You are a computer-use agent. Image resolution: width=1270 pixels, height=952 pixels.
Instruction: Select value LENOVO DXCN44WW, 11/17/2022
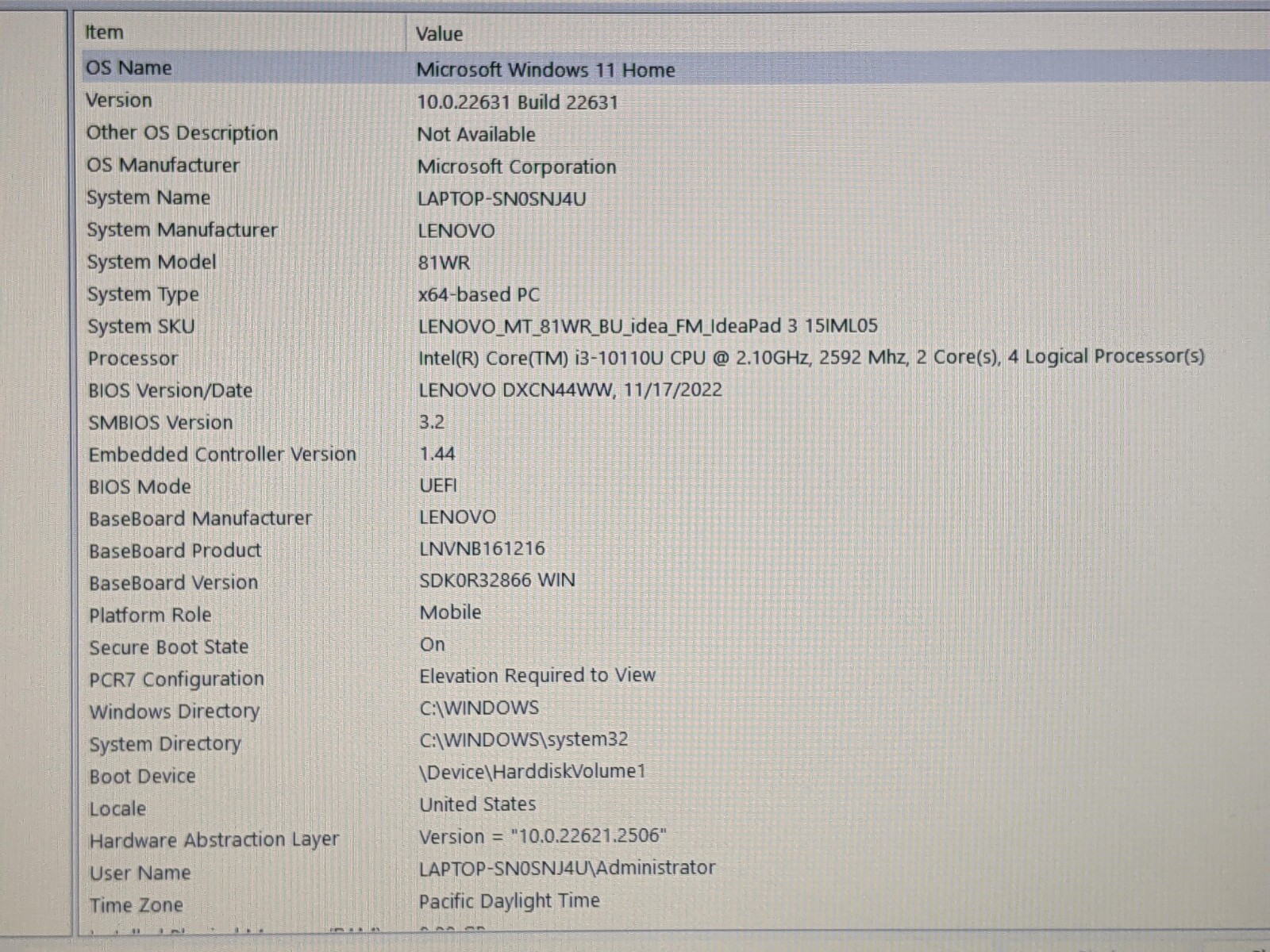point(570,390)
